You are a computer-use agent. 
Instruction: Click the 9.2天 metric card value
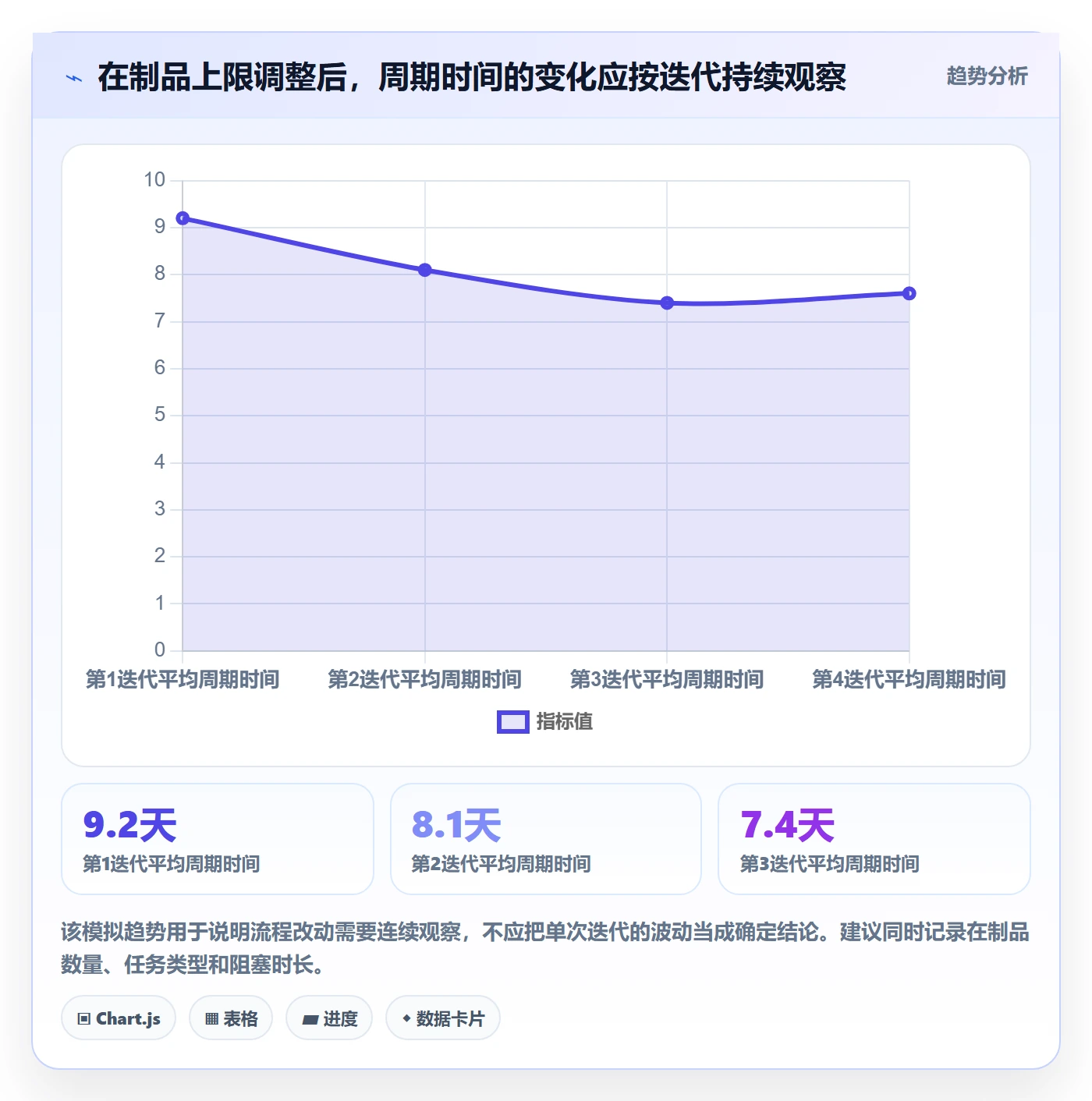click(x=130, y=825)
